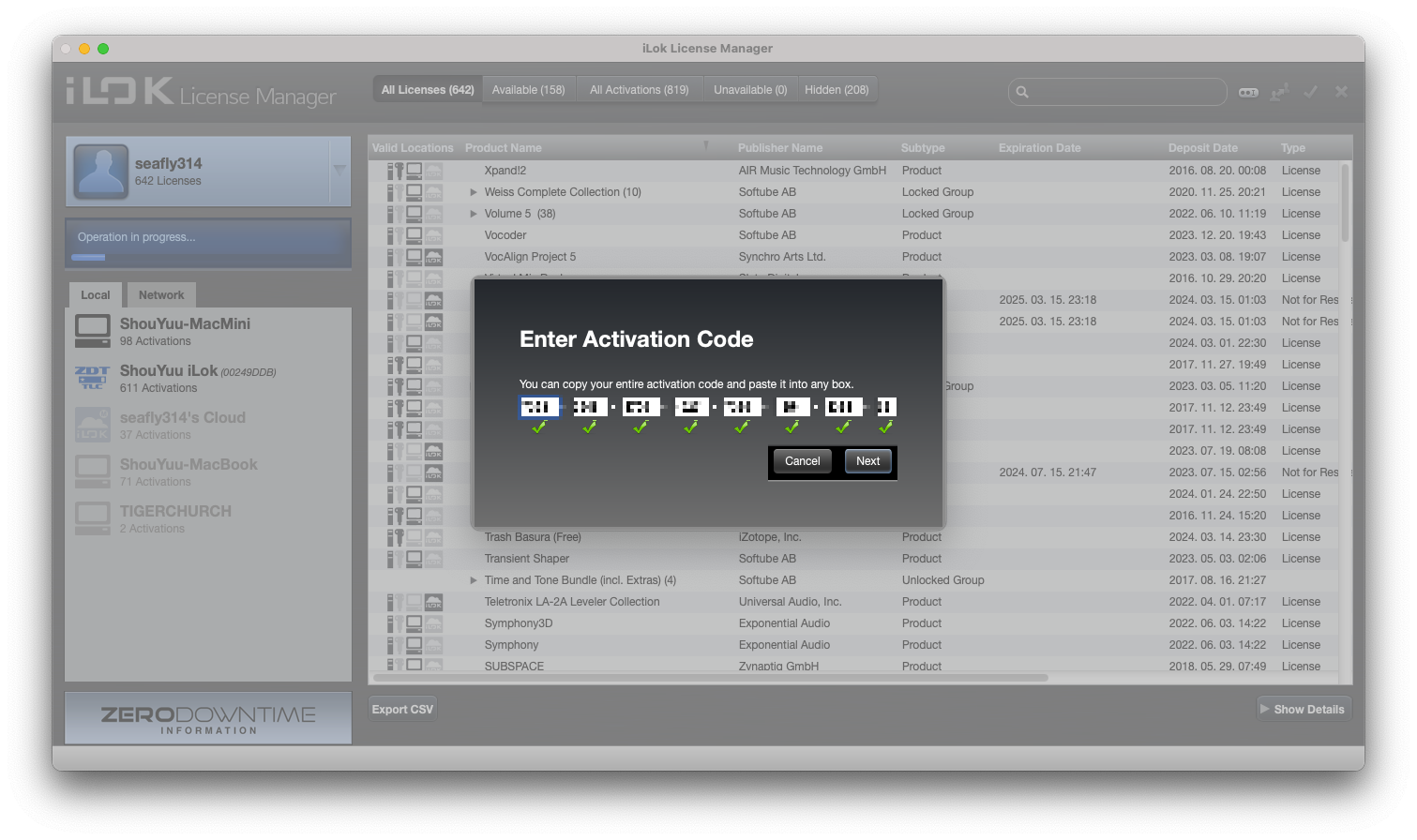Screen dimensions: 1417x840
Task: Expand the Volume 5 (38) group
Action: tap(474, 214)
